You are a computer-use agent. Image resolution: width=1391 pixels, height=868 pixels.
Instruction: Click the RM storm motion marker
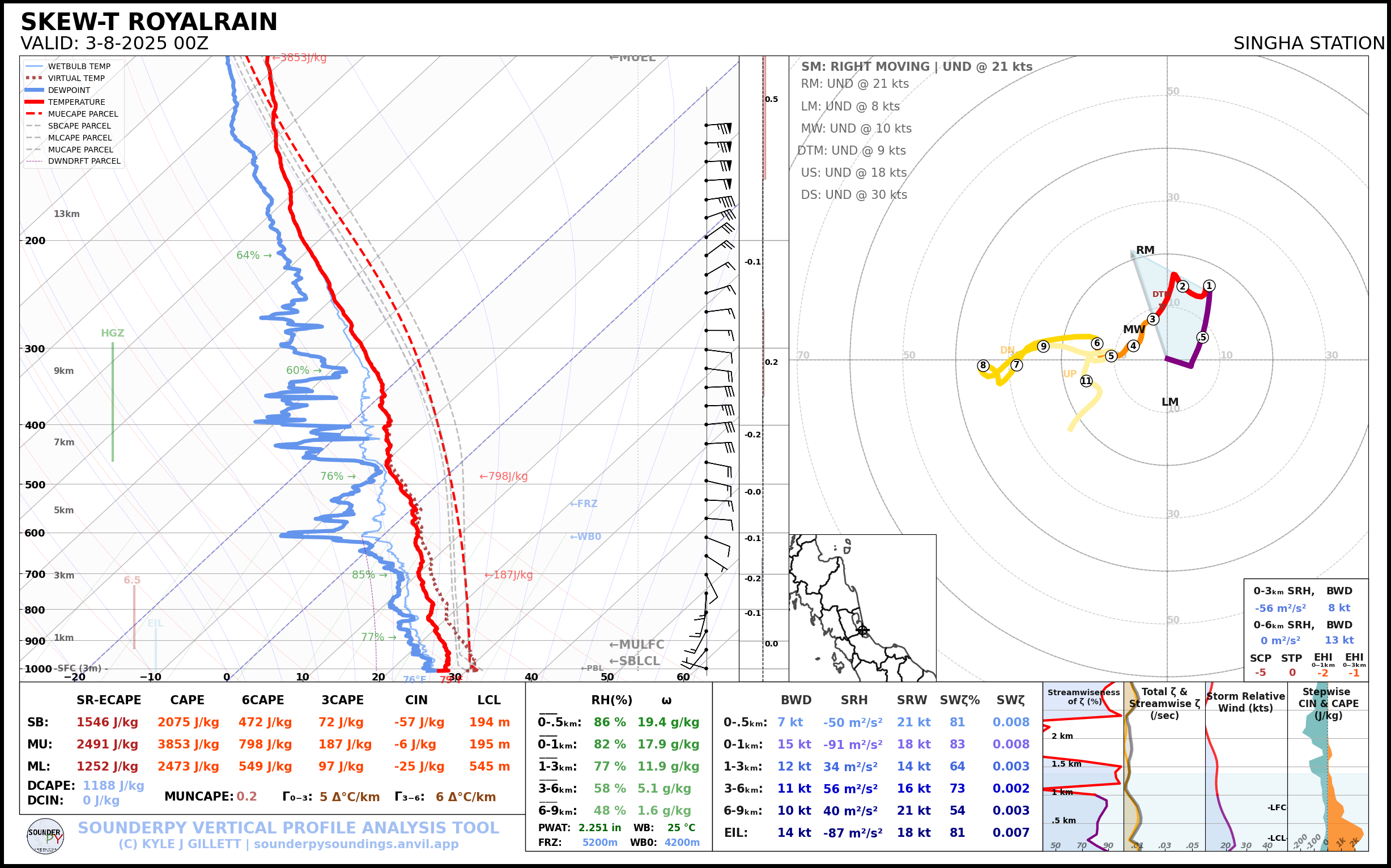point(1145,250)
